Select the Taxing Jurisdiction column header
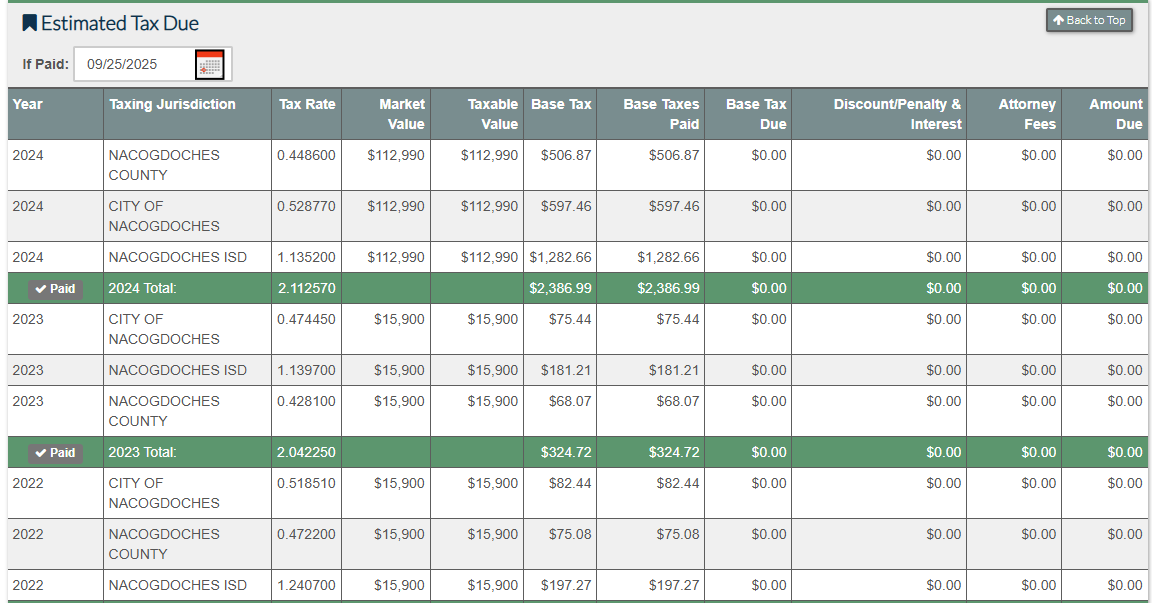The image size is (1152, 603). (x=172, y=104)
